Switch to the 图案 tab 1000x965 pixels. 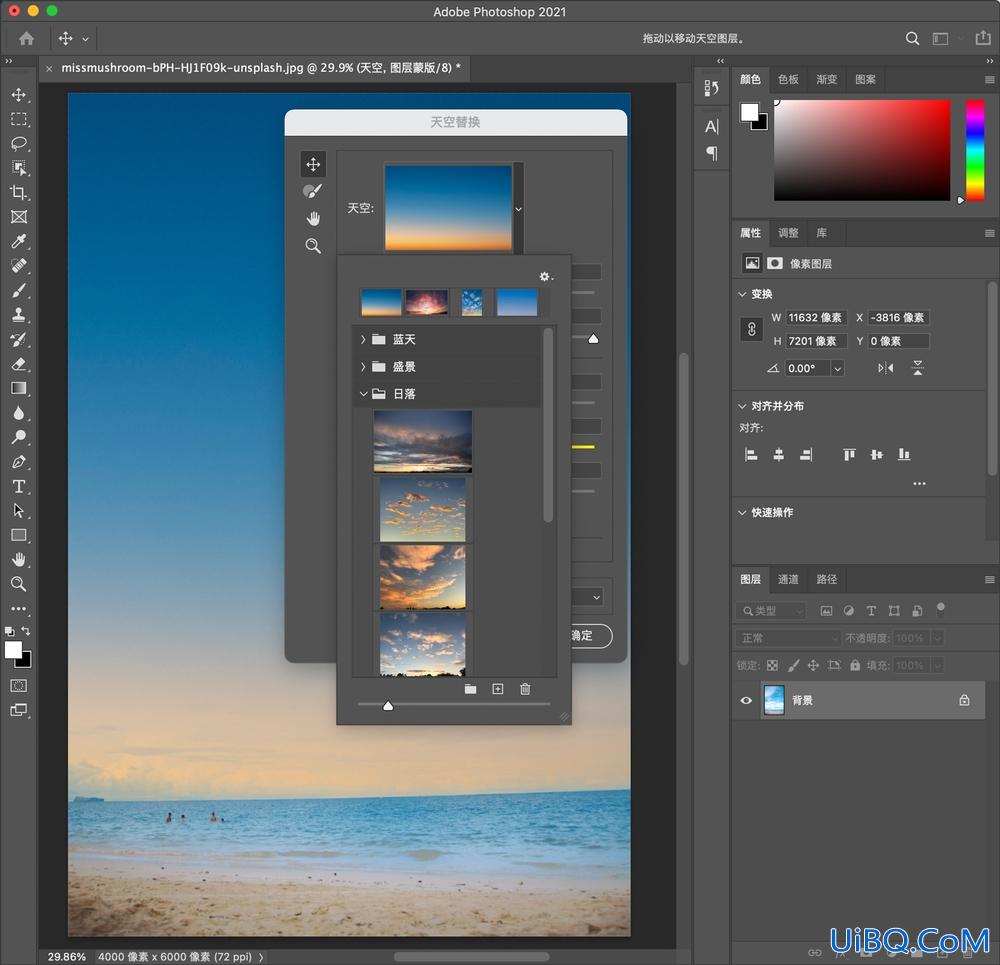865,80
